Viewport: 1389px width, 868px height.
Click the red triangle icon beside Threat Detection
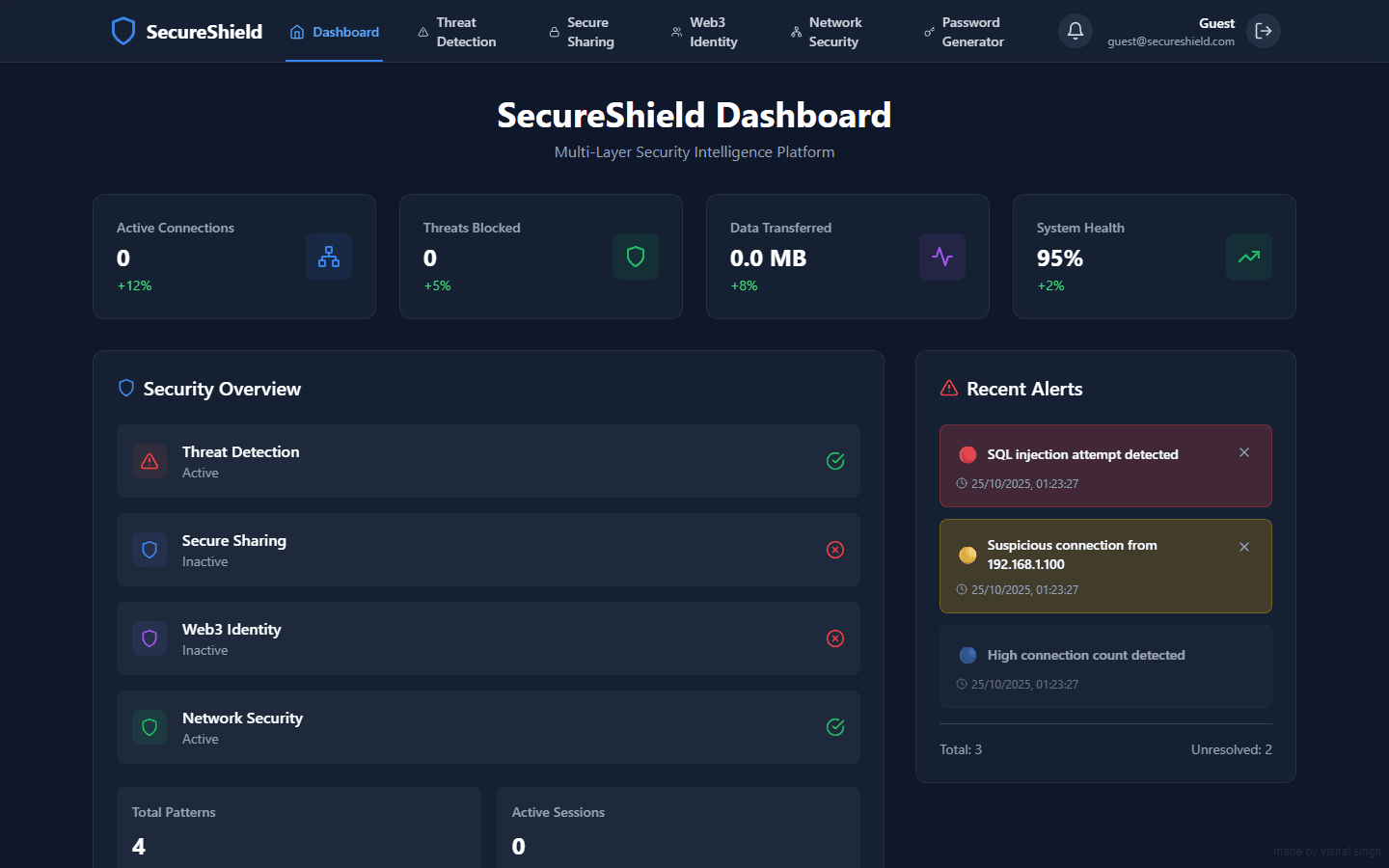tap(150, 461)
